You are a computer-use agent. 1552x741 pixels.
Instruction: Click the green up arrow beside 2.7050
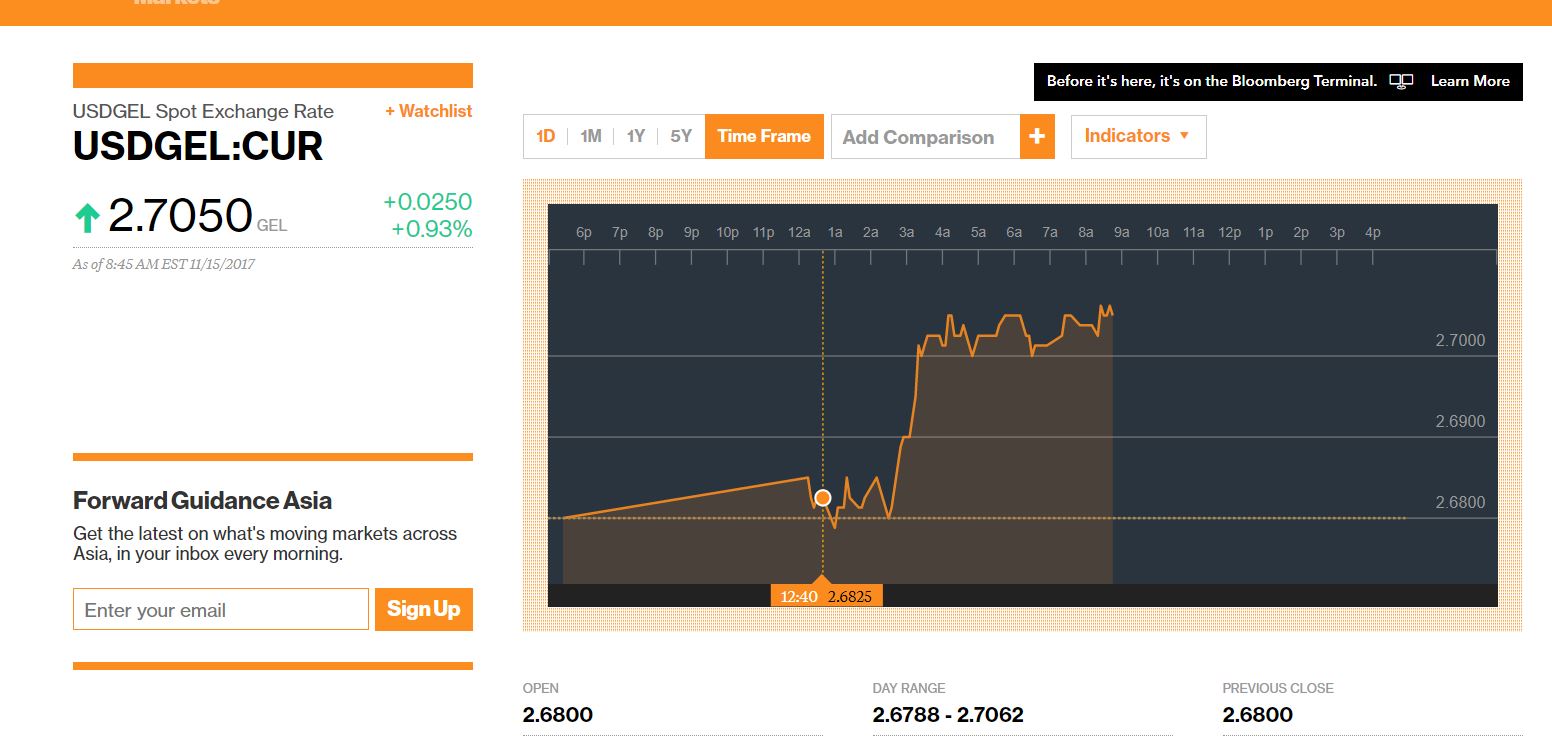pyautogui.click(x=87, y=217)
